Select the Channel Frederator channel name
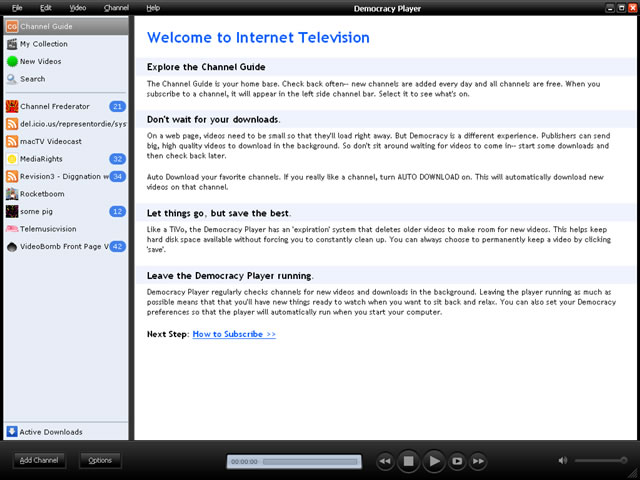640x480 pixels. [55, 107]
